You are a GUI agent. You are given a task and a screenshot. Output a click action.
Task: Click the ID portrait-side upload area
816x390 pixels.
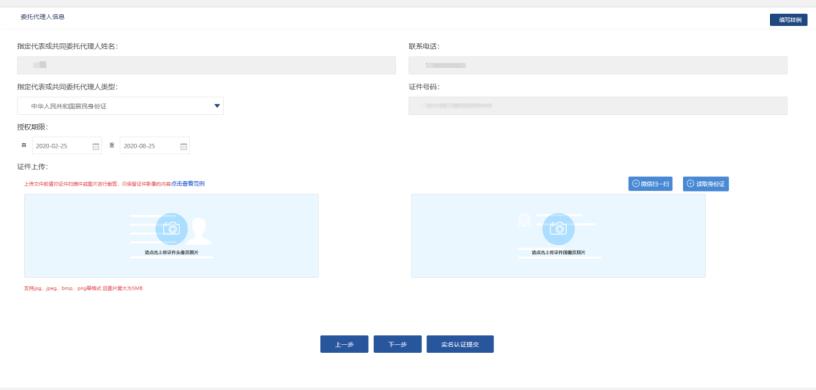pyautogui.click(x=171, y=236)
